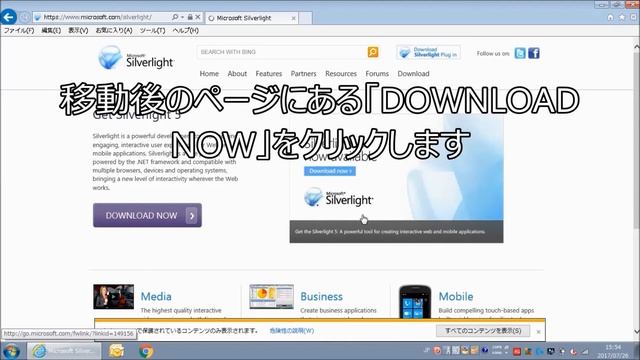Screen dimensions: 640x360
Task: Click the lock security icon in the address bar
Action: pyautogui.click(x=190, y=17)
